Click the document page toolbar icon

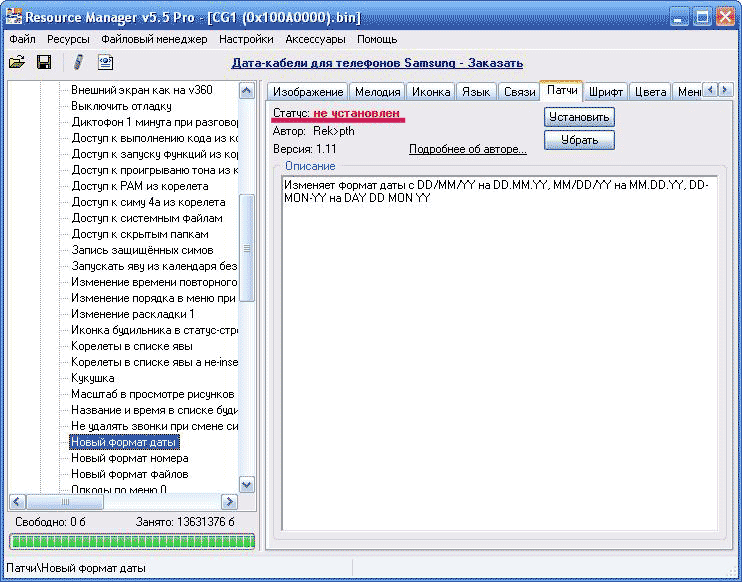pos(105,62)
